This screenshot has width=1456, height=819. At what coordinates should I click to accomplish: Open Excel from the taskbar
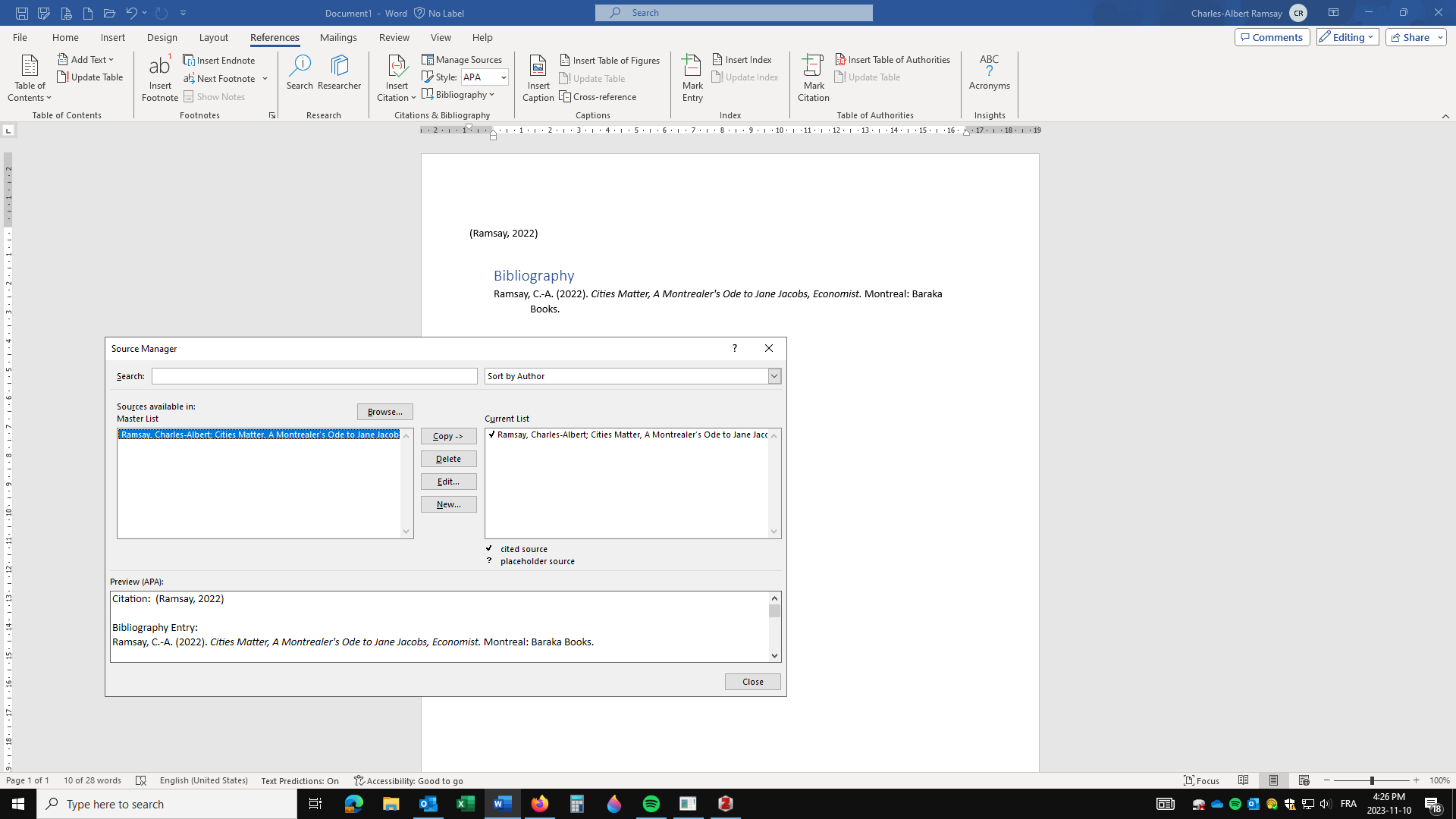click(466, 804)
